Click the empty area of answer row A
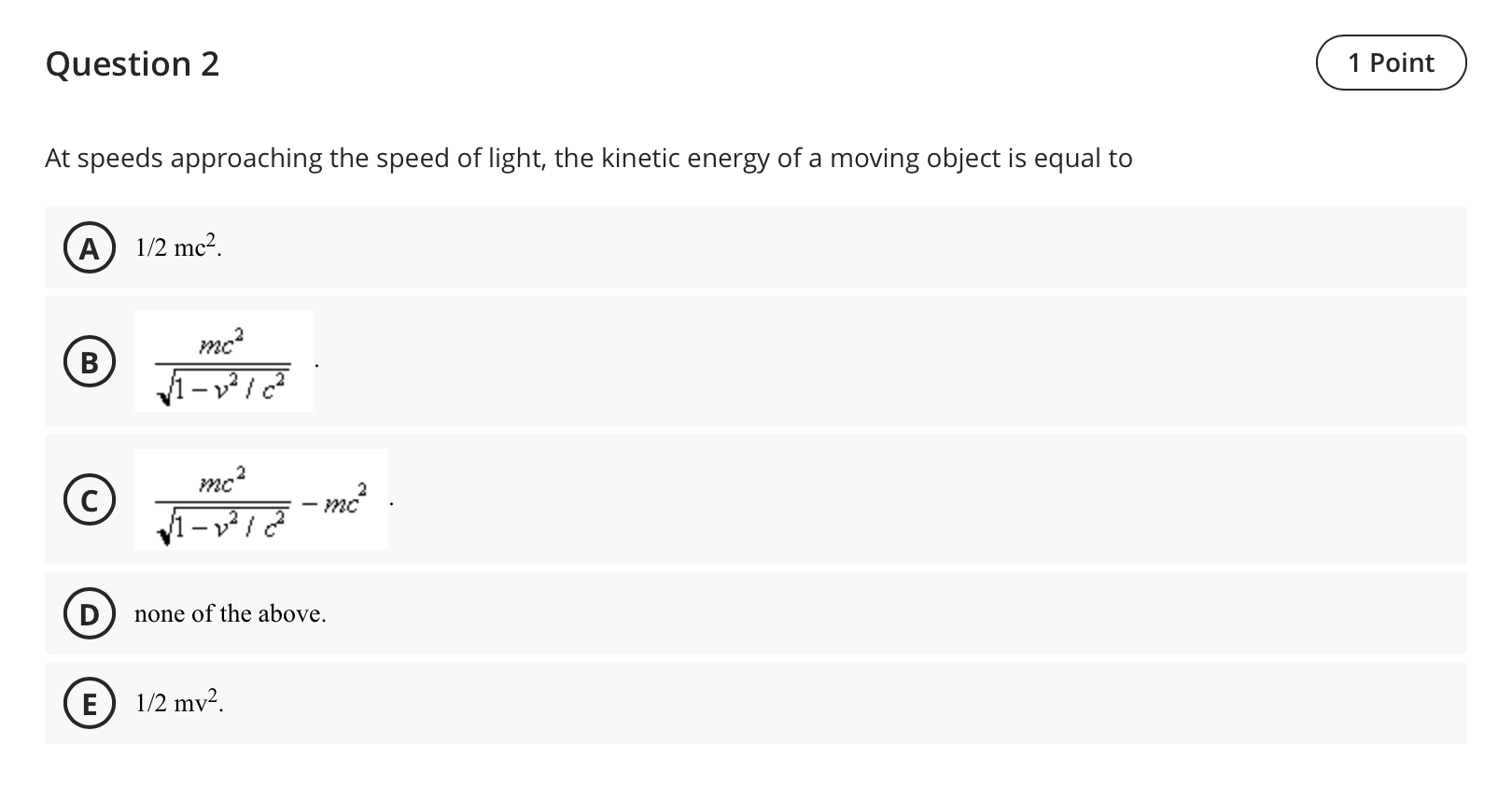This screenshot has height=786, width=1512. 840,247
